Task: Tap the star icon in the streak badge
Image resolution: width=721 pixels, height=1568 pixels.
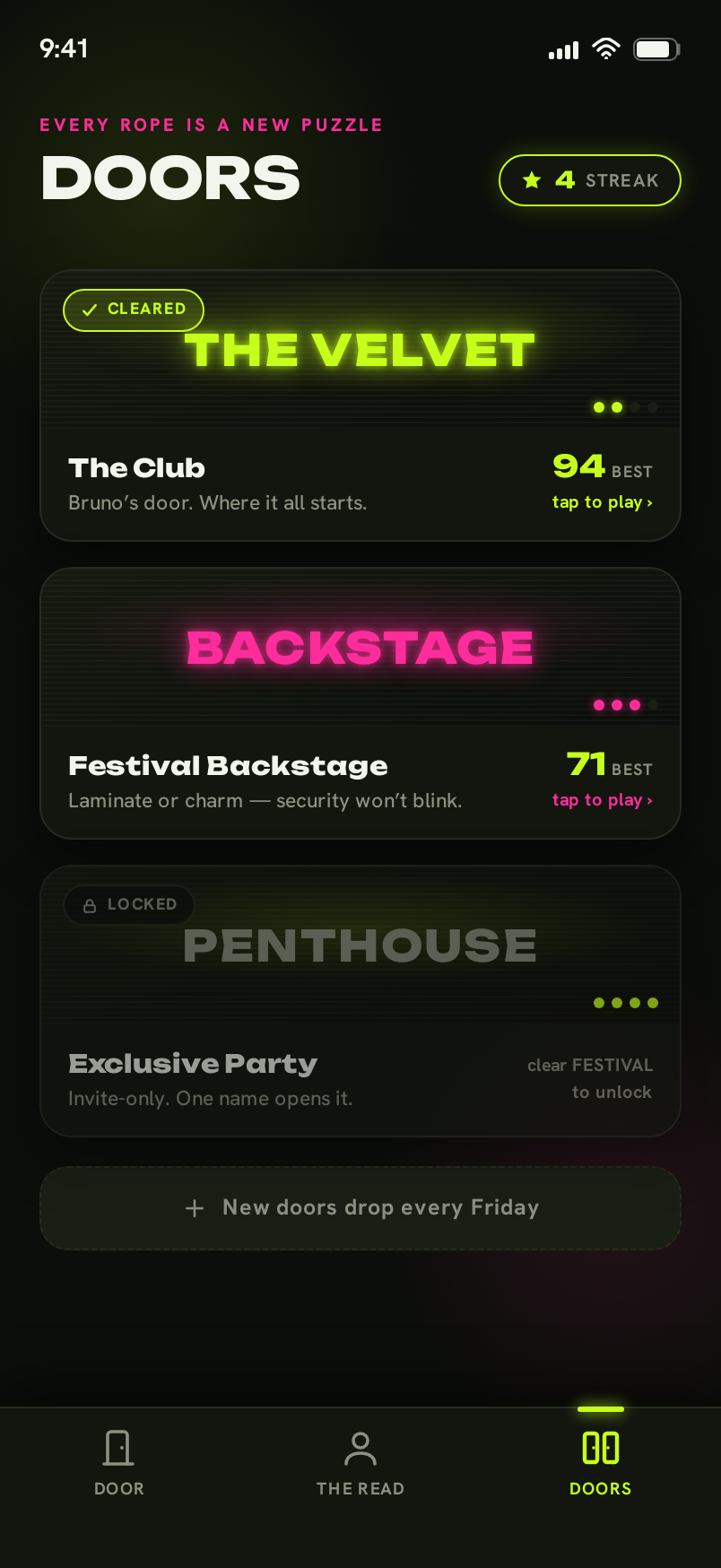Action: 532,180
